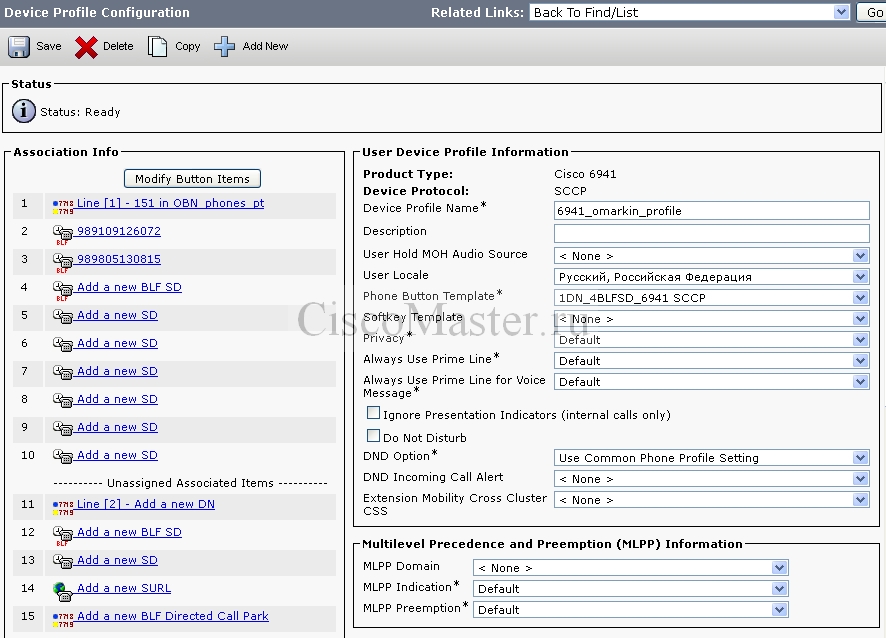886x638 pixels.
Task: Click the Go button
Action: [x=872, y=12]
